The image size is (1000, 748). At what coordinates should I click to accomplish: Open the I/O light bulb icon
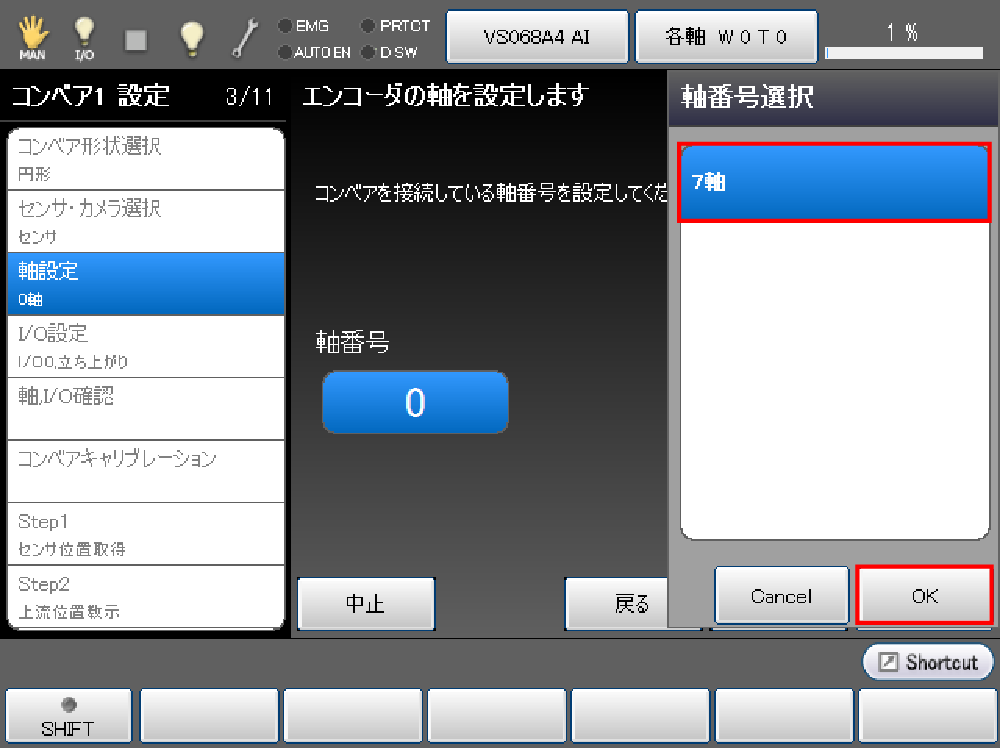(84, 38)
